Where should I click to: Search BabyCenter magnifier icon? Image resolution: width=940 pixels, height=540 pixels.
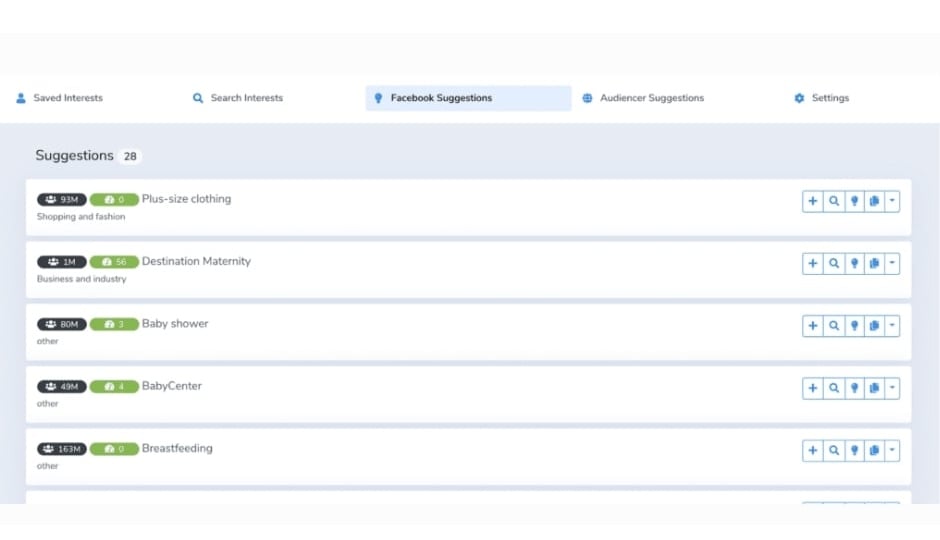(833, 388)
